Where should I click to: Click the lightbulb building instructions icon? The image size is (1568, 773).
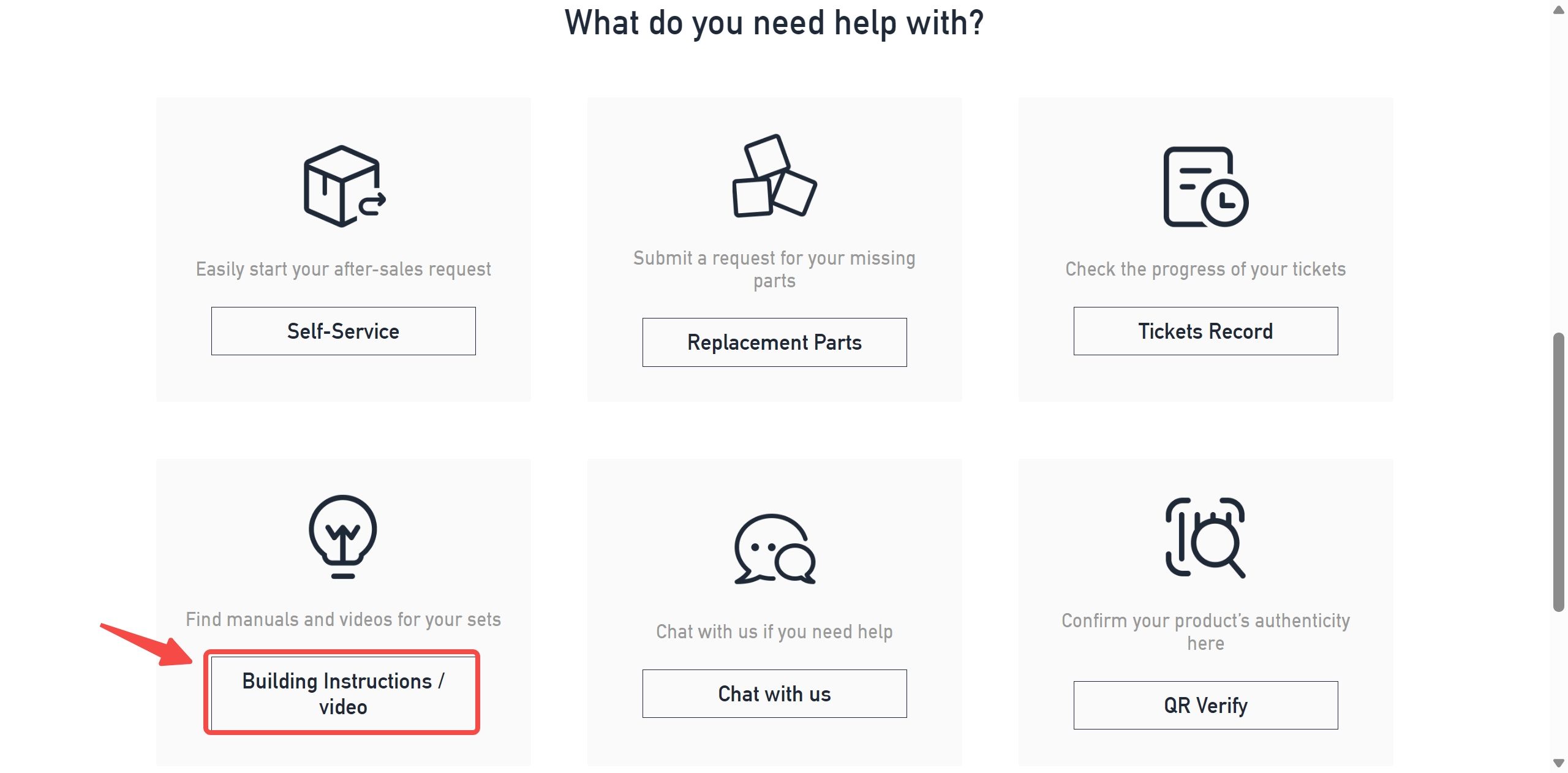pyautogui.click(x=343, y=536)
